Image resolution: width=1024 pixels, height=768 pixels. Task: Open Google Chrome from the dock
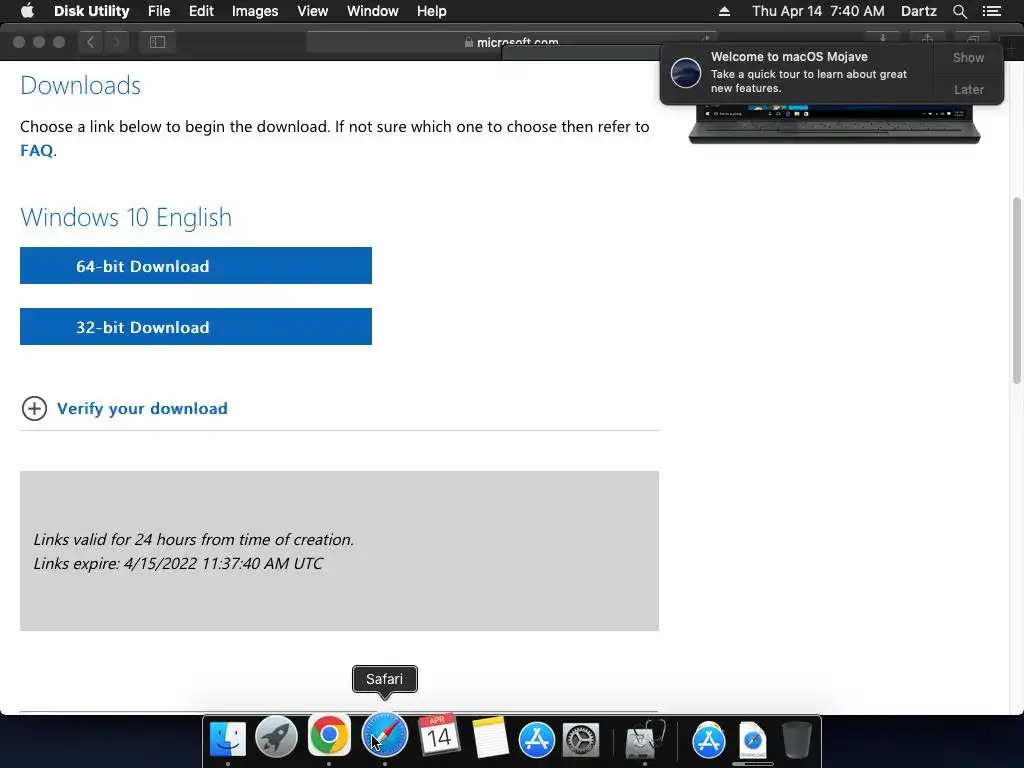329,735
